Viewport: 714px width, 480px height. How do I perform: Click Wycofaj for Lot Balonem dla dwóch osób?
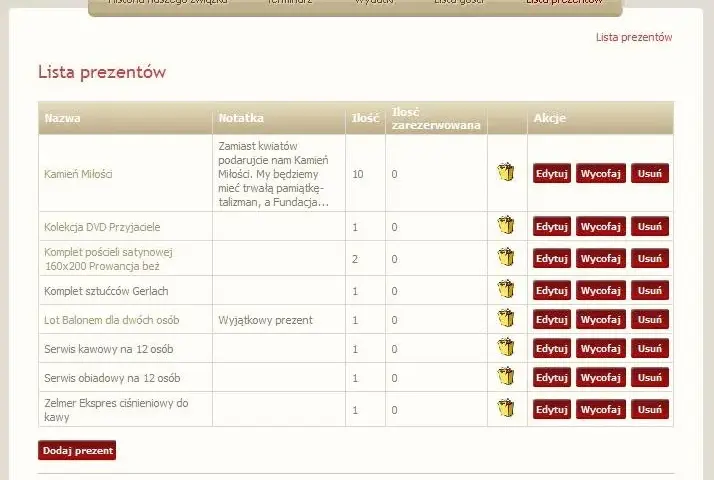tap(601, 319)
